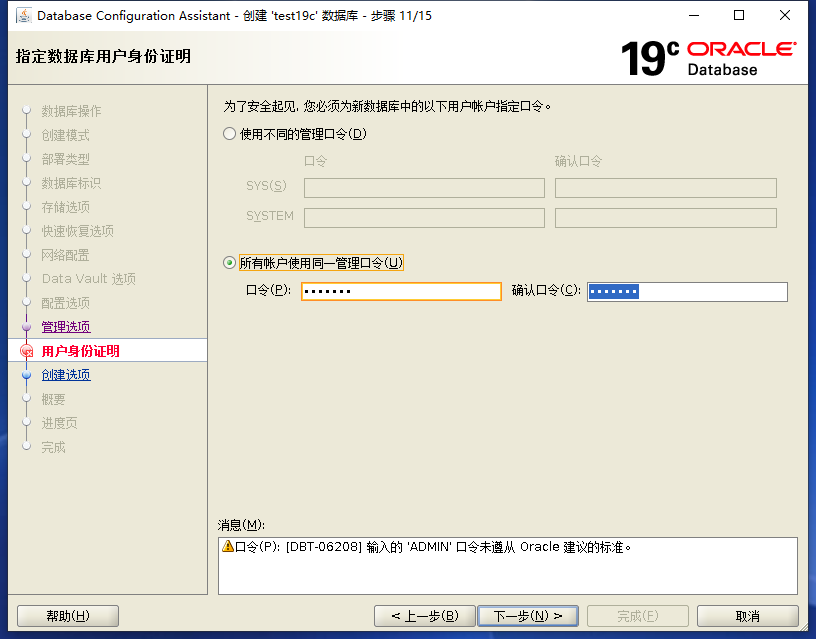Click the 进度页 step label
Viewport: 816px width, 639px height.
pyautogui.click(x=59, y=423)
